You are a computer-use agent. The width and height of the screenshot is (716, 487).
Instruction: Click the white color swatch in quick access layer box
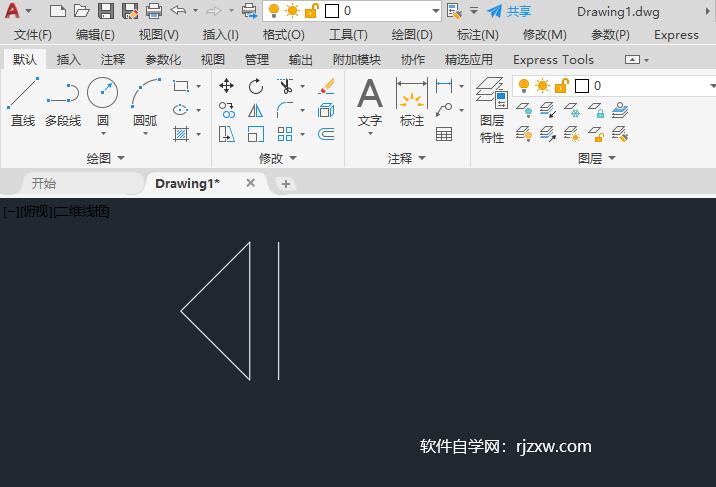[x=332, y=11]
